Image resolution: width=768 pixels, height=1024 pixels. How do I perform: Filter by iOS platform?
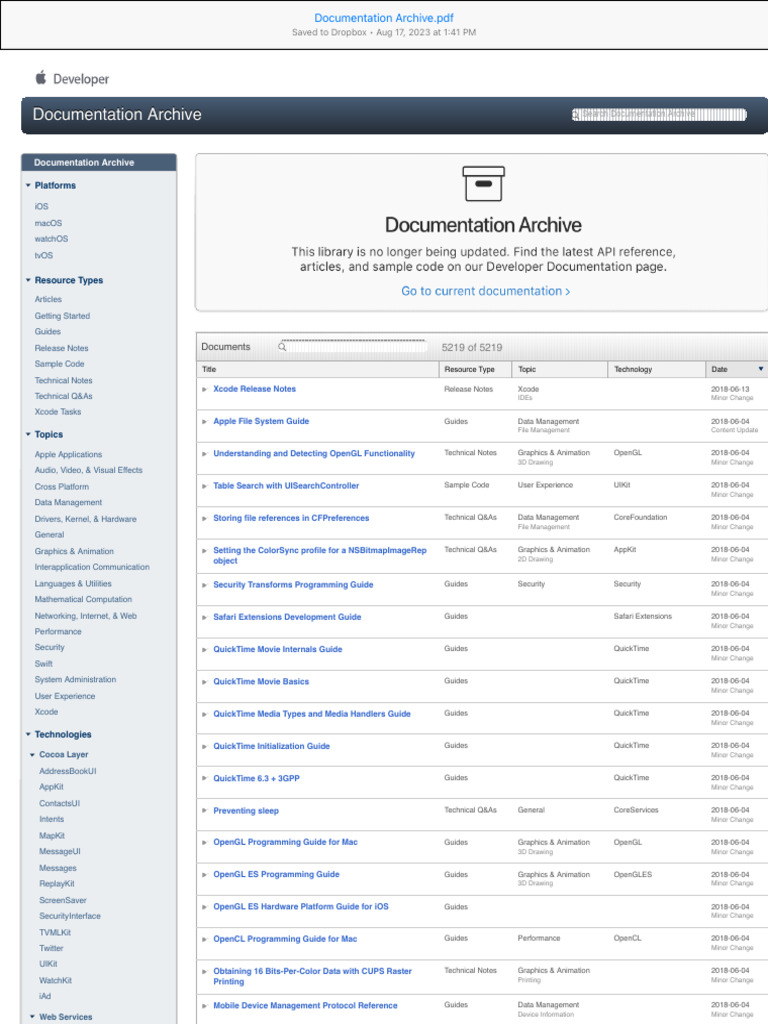click(41, 206)
